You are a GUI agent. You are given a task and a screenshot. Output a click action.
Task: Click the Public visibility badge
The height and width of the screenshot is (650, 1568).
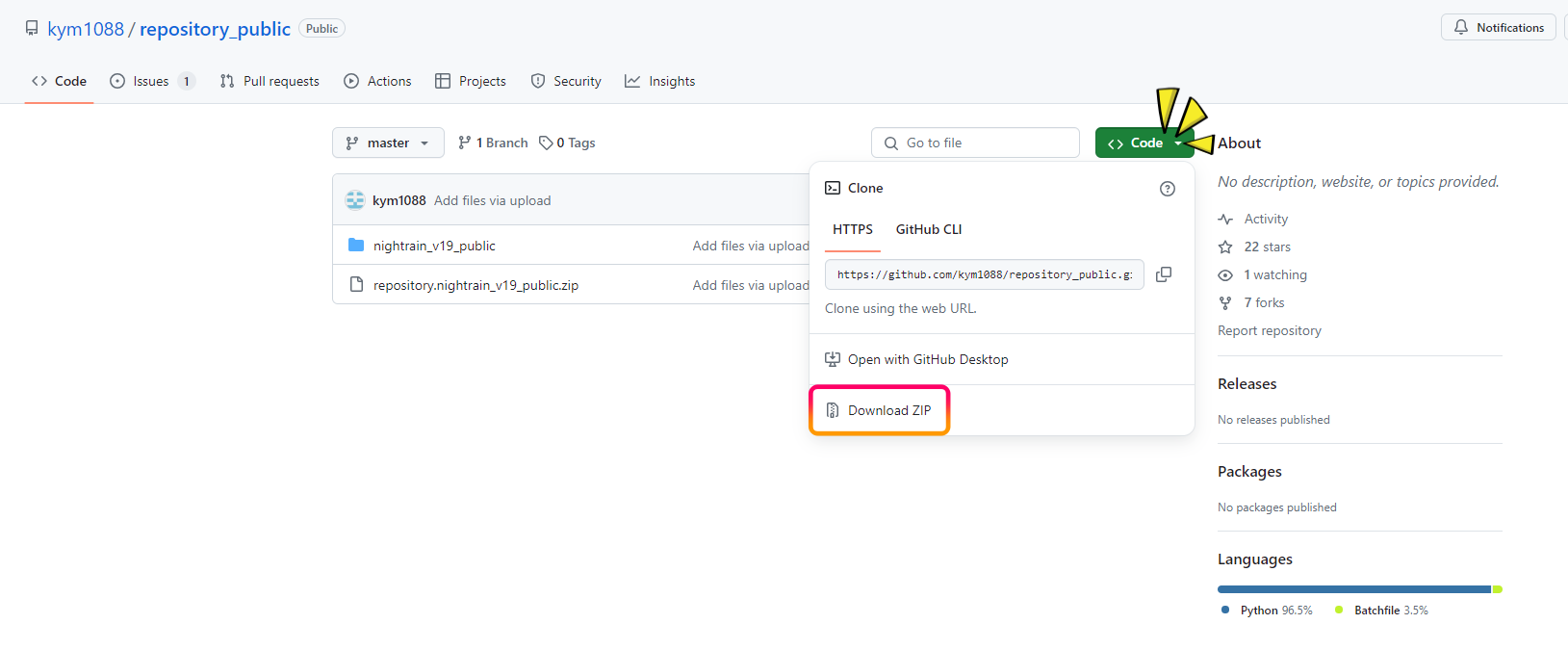pos(321,29)
